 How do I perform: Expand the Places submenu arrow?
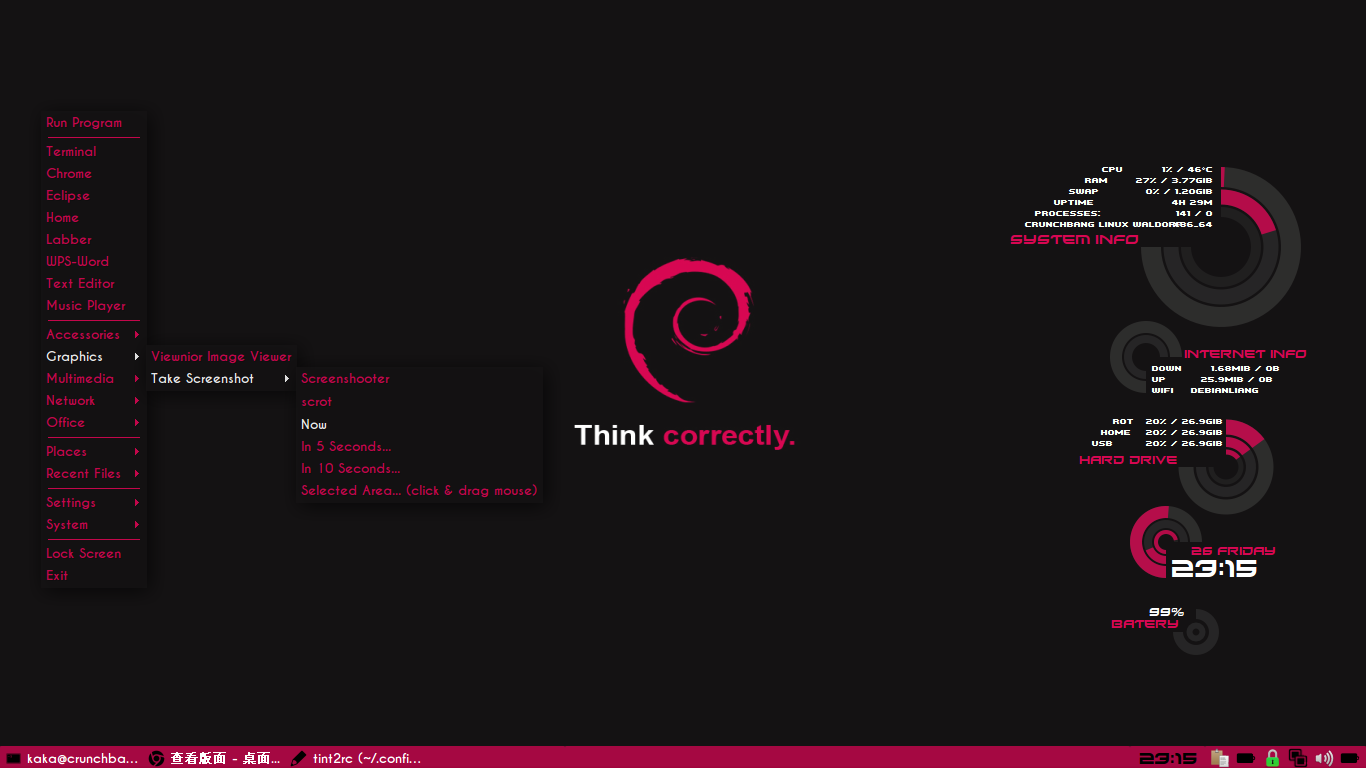[137, 452]
